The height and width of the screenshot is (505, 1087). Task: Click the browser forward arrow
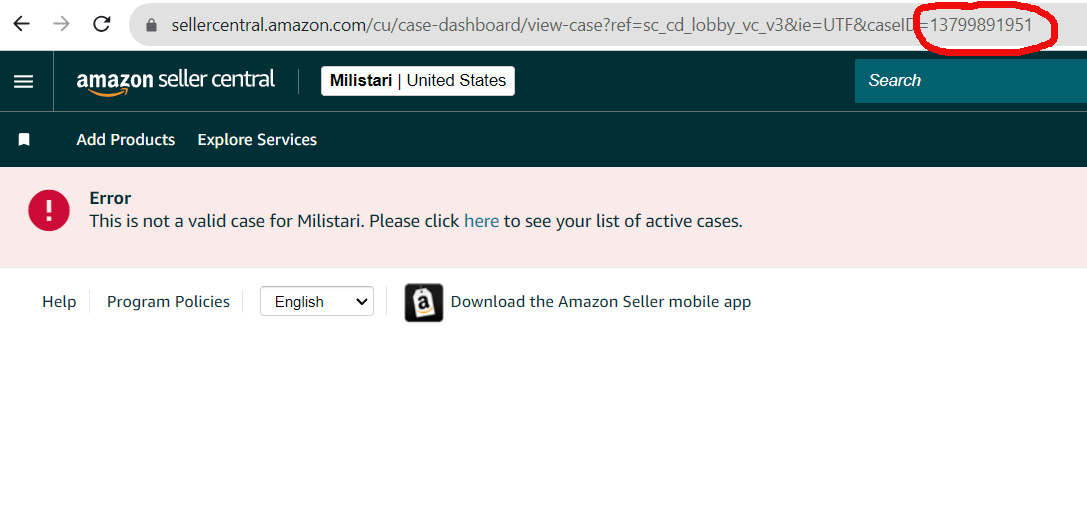coord(62,24)
